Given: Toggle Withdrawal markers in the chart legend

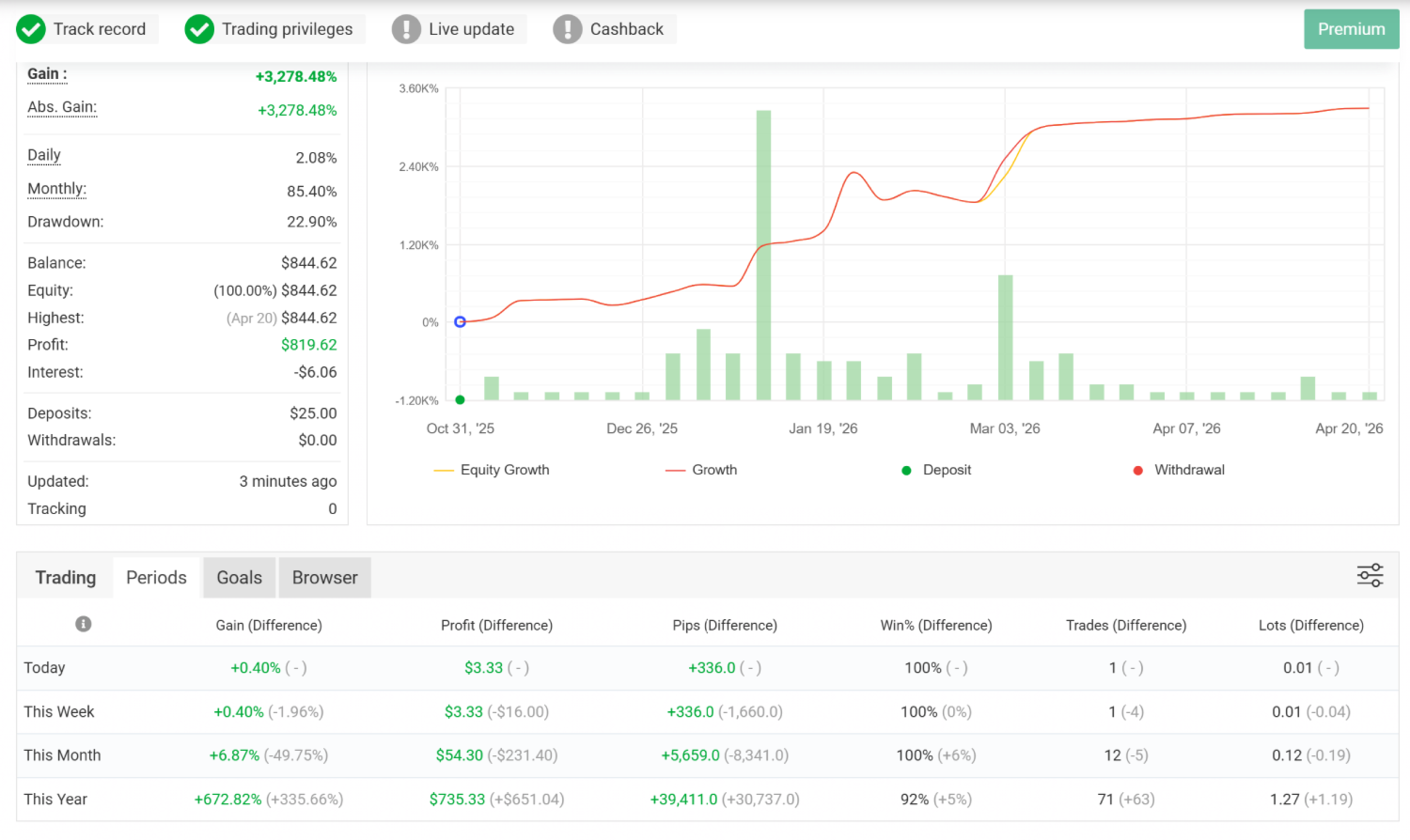Looking at the screenshot, I should (x=1178, y=470).
